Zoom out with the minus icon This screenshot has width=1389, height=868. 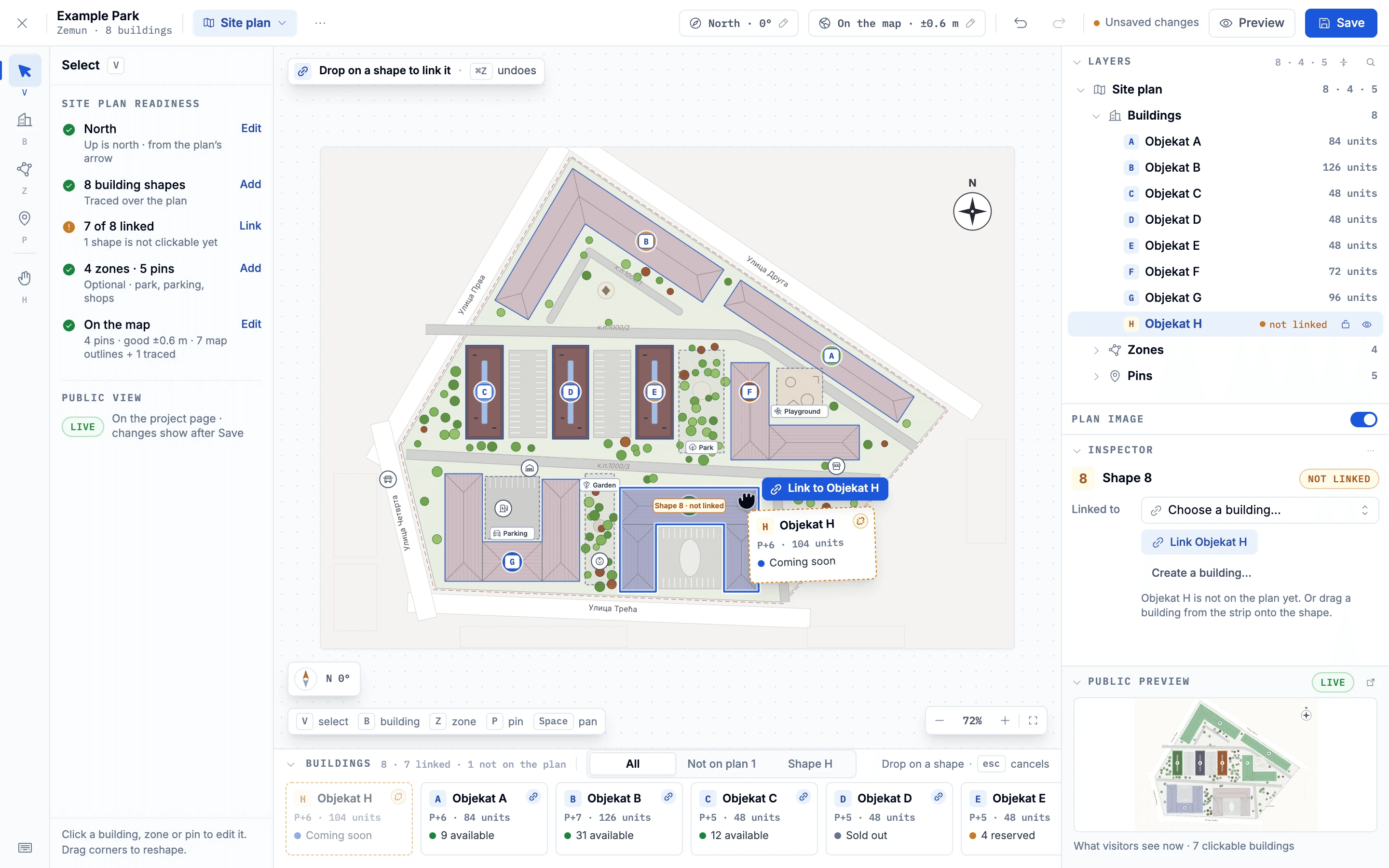(x=940, y=720)
